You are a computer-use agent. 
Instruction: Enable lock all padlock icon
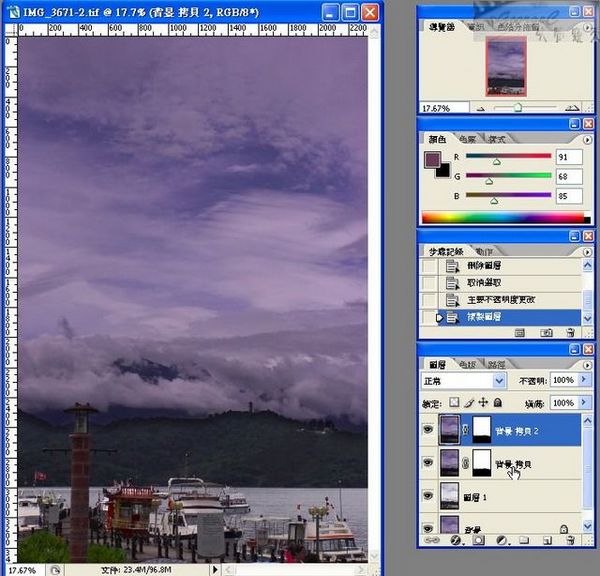(x=497, y=402)
